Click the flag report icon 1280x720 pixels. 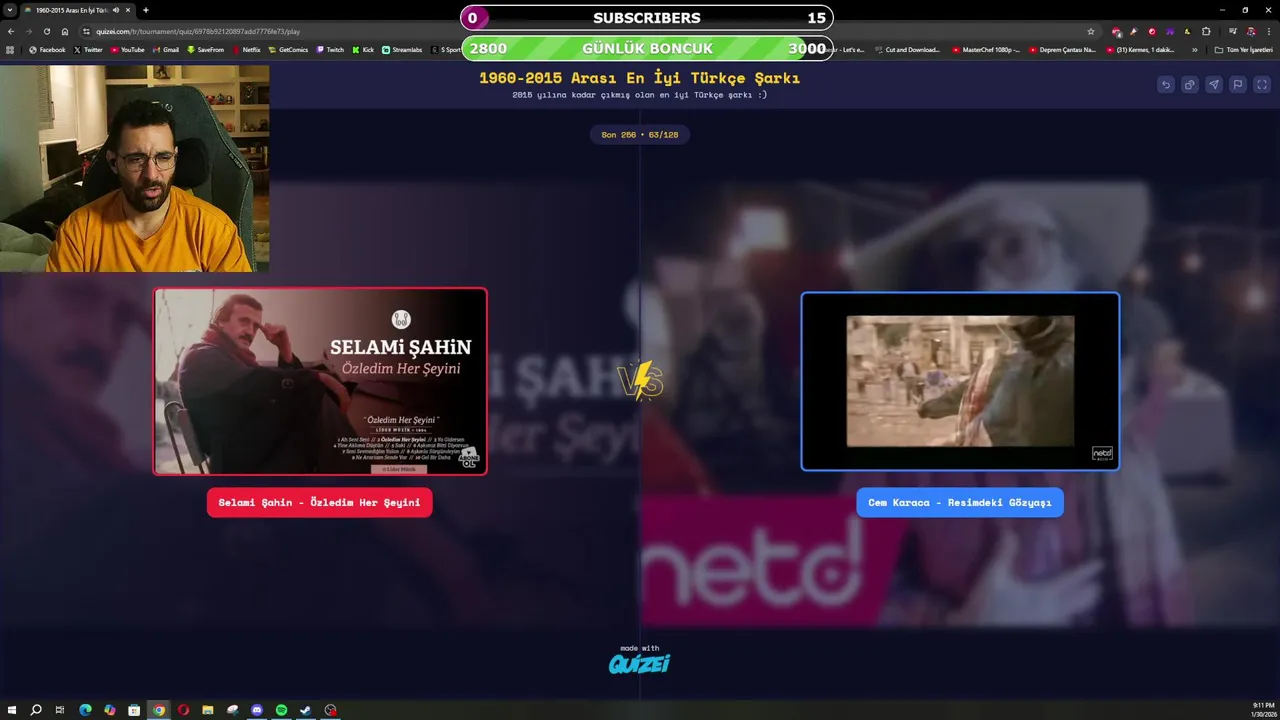1237,85
